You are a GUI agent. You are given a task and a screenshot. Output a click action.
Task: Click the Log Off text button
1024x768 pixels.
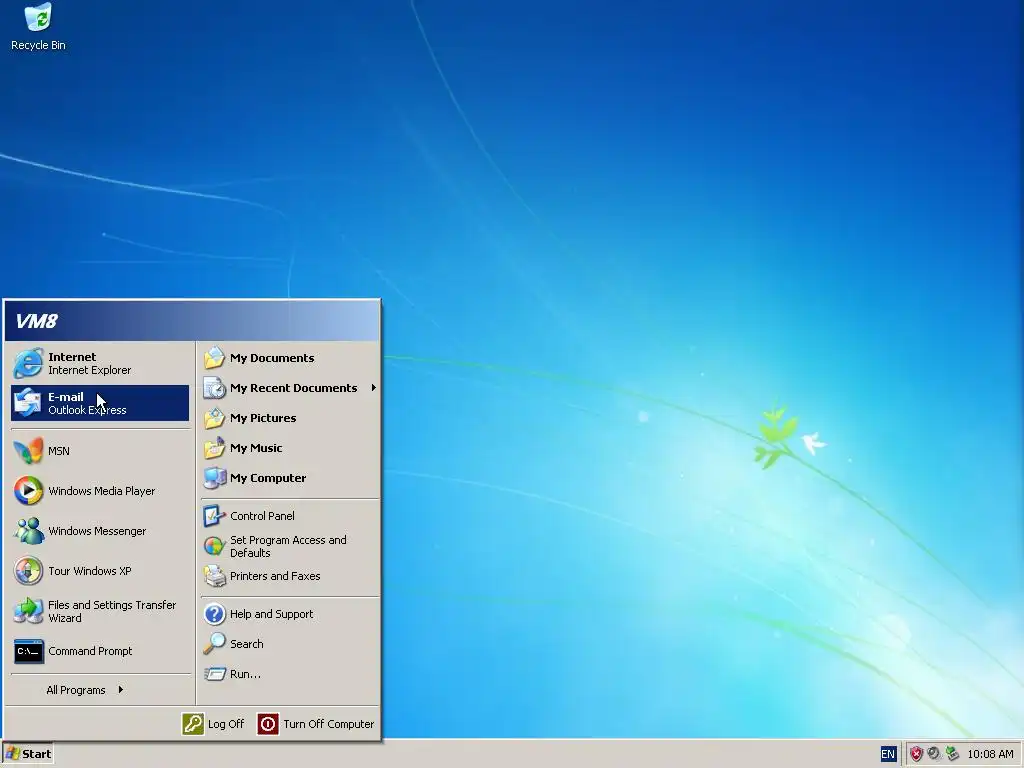point(226,724)
